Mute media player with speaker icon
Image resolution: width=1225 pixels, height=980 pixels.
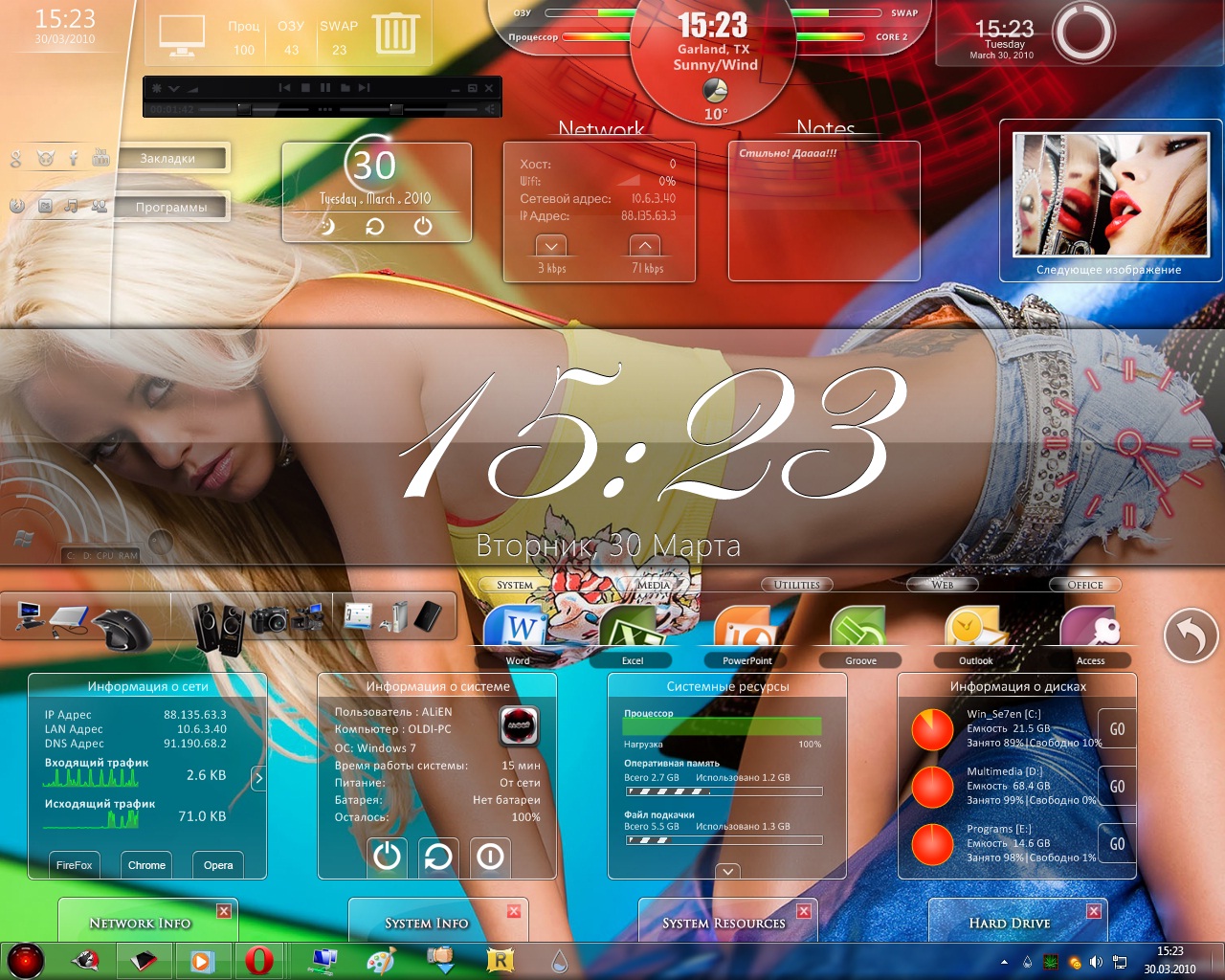[x=491, y=109]
